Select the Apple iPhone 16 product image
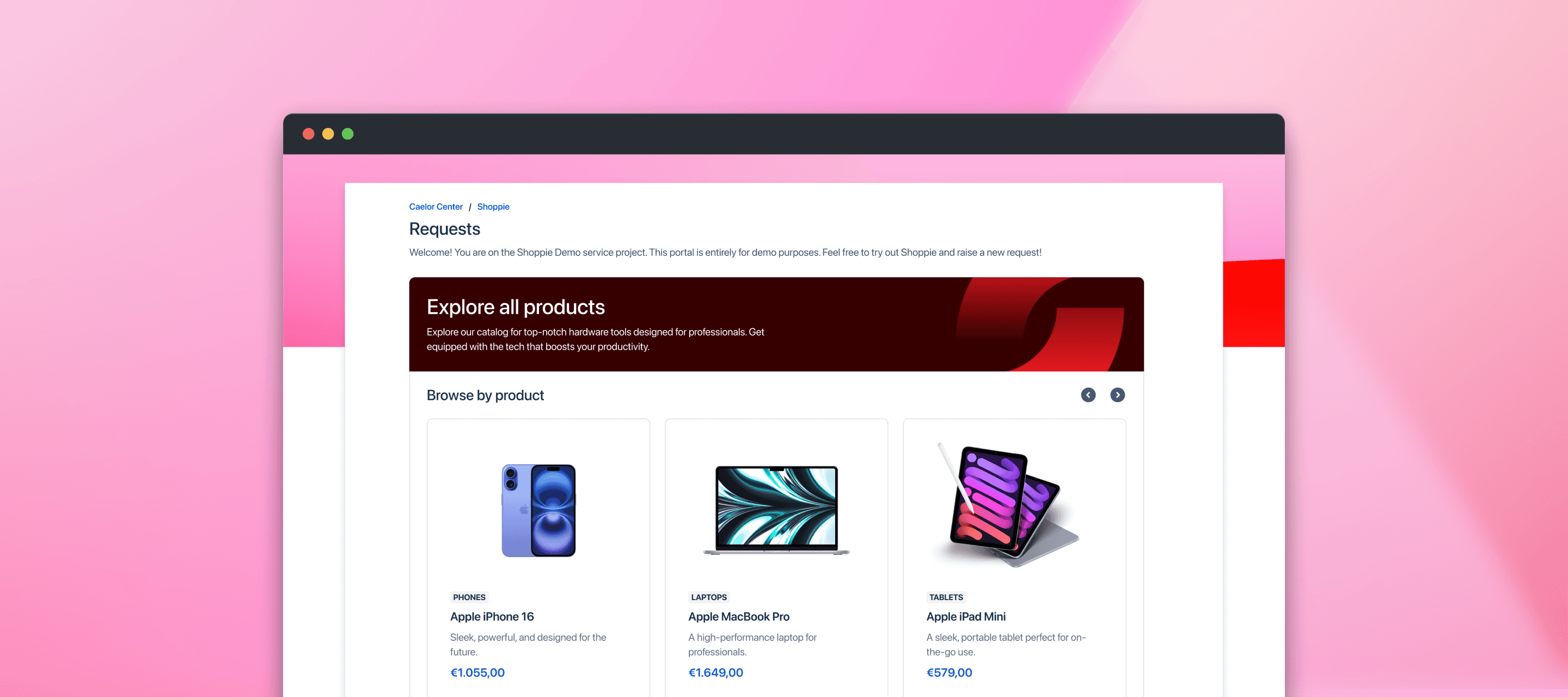Viewport: 1568px width, 697px height. (x=538, y=510)
